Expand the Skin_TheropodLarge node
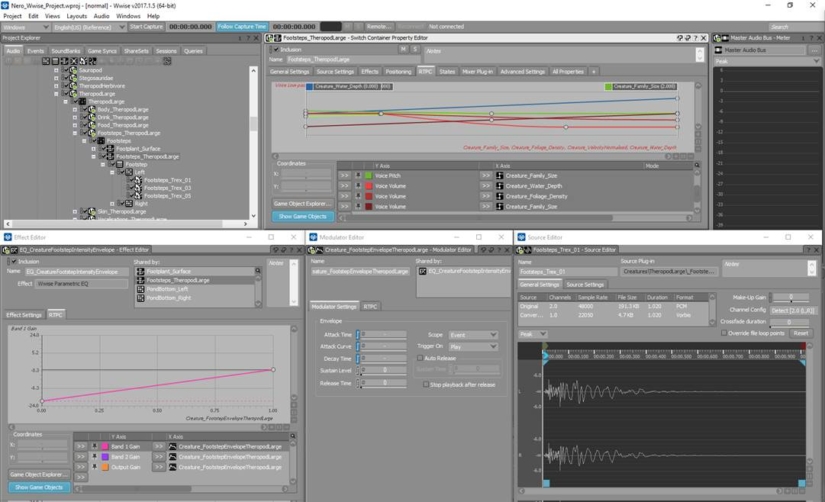The height and width of the screenshot is (502, 825). point(75,212)
